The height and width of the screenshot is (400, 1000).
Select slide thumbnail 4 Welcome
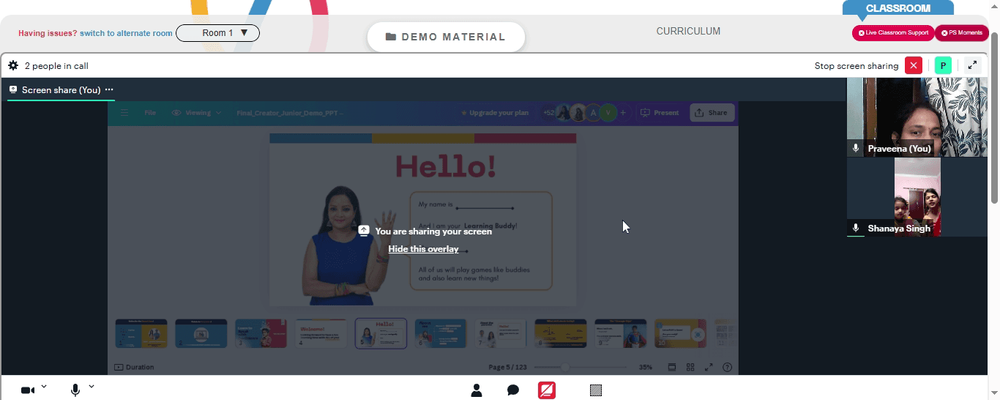coord(321,333)
